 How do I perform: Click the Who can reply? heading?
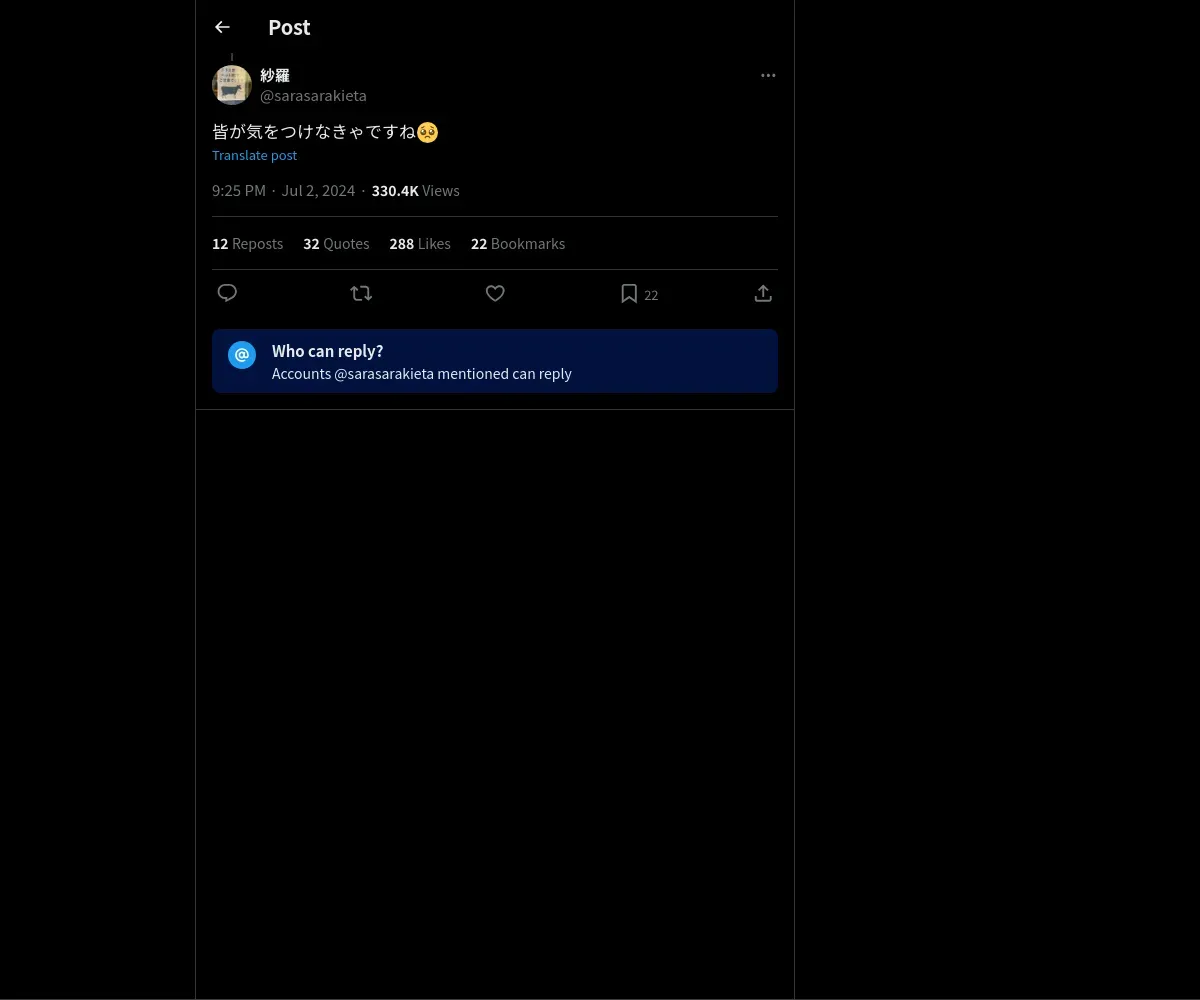(327, 351)
